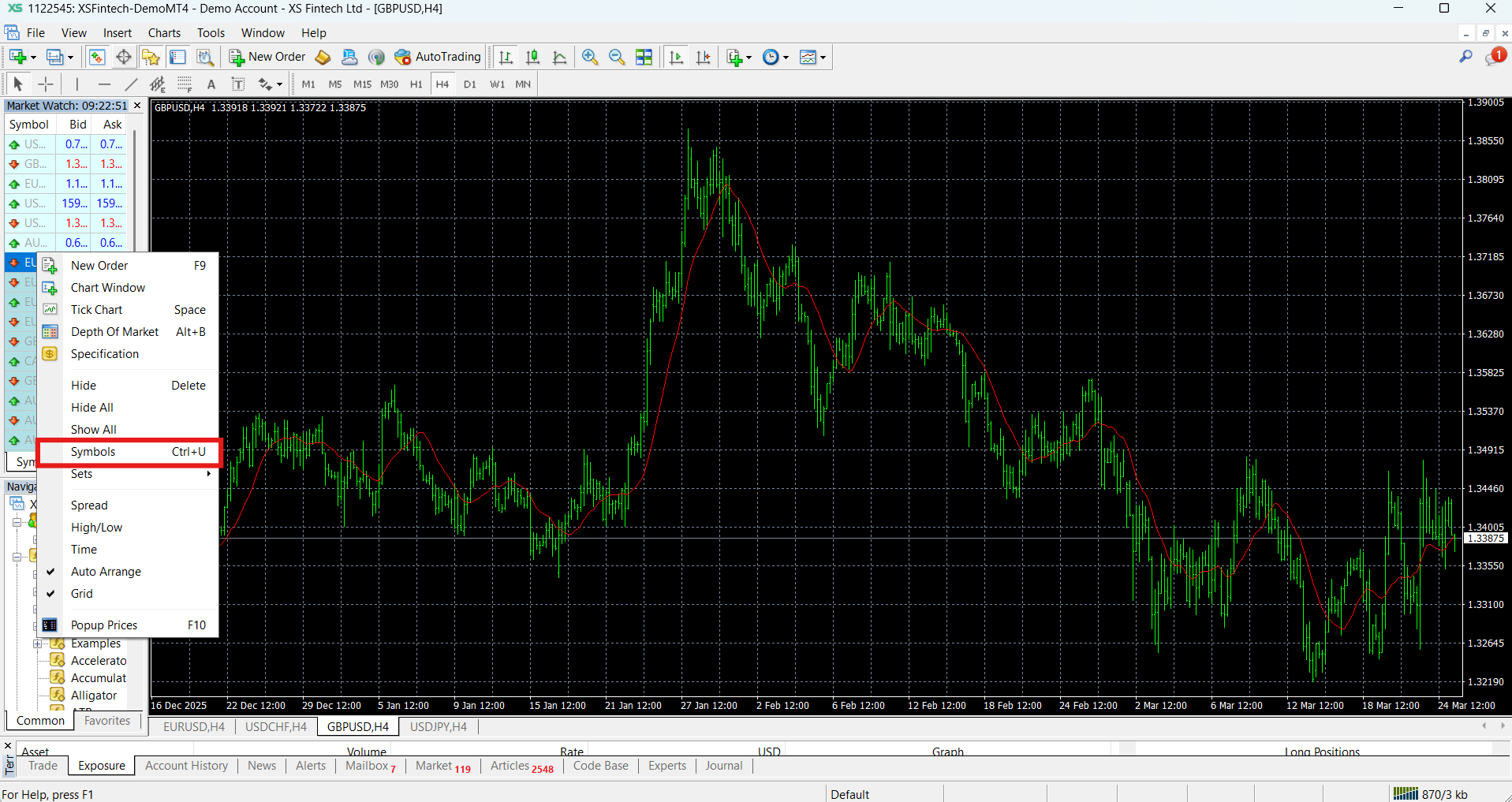Switch to the M15 timeframe
The width and height of the screenshot is (1512, 802).
(362, 84)
